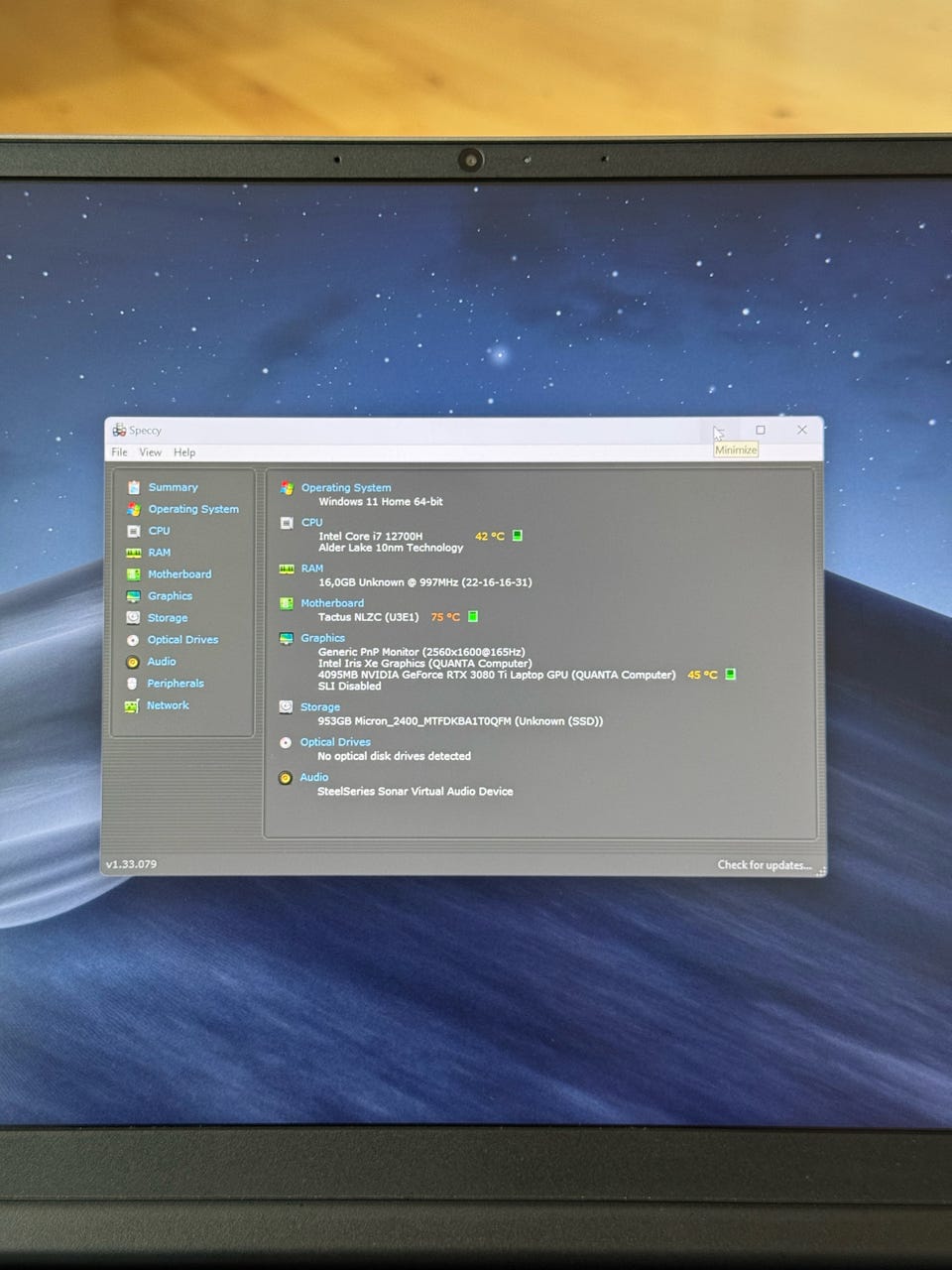This screenshot has height=1270, width=952.
Task: Minimize the Speccy window
Action: [x=719, y=430]
